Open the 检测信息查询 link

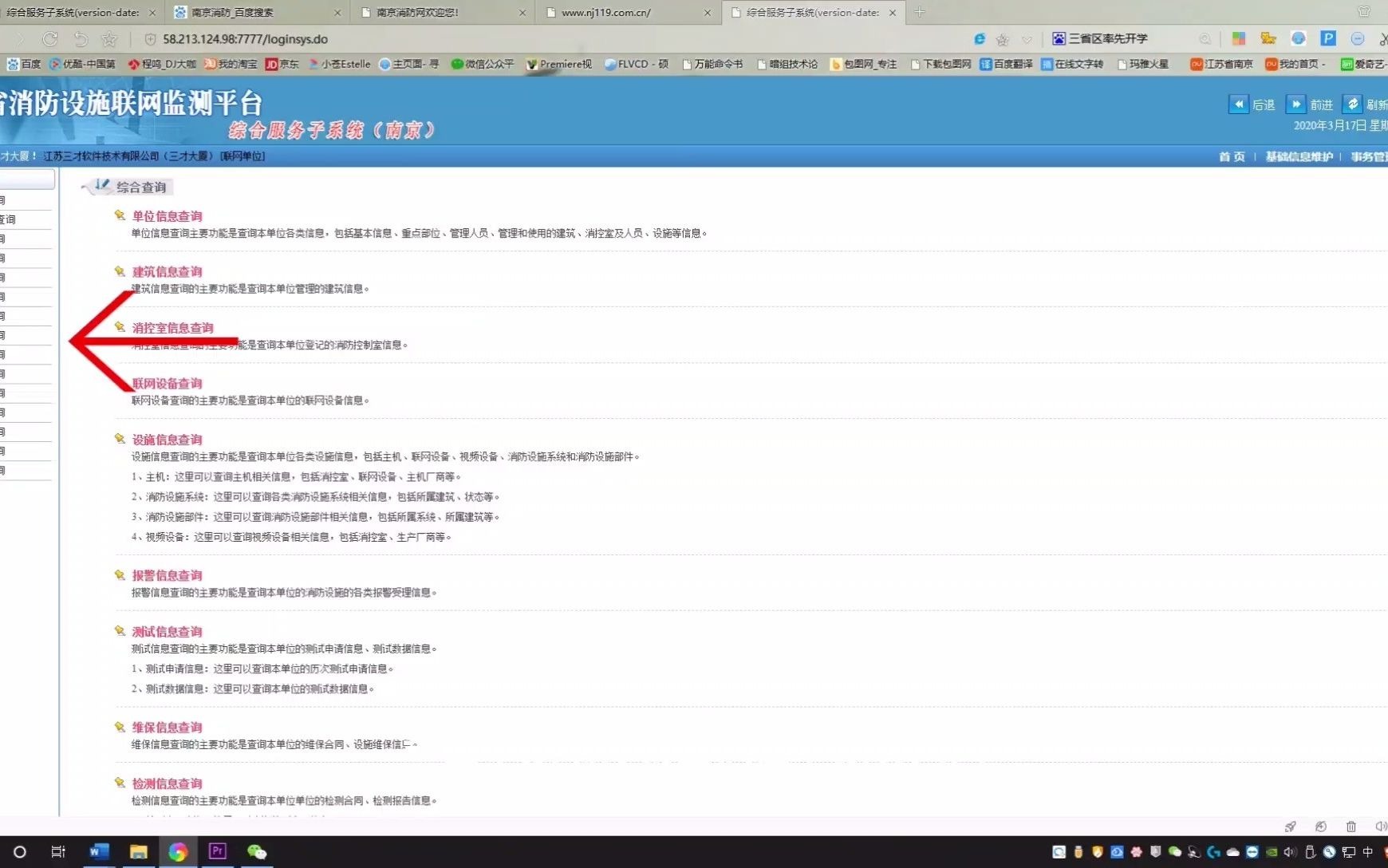click(x=167, y=783)
